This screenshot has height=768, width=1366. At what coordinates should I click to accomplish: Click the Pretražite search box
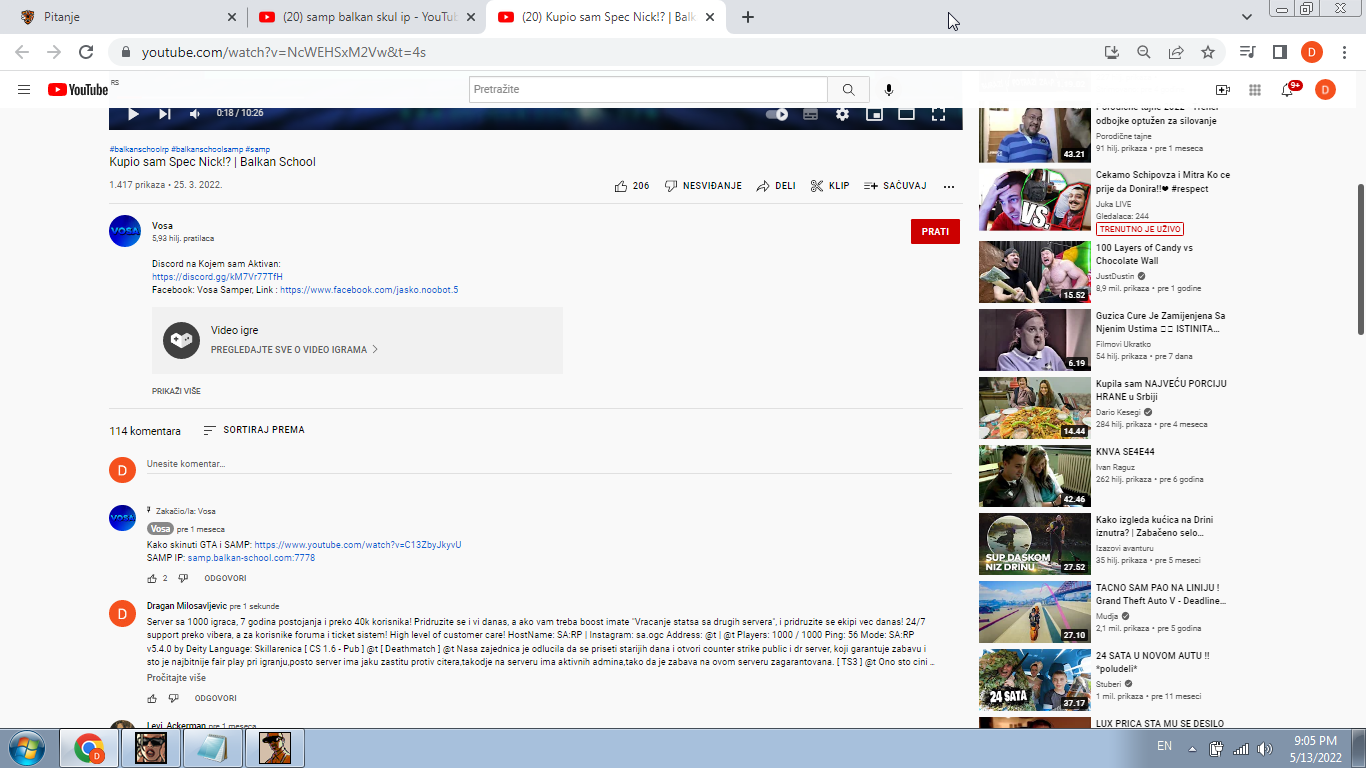click(649, 90)
